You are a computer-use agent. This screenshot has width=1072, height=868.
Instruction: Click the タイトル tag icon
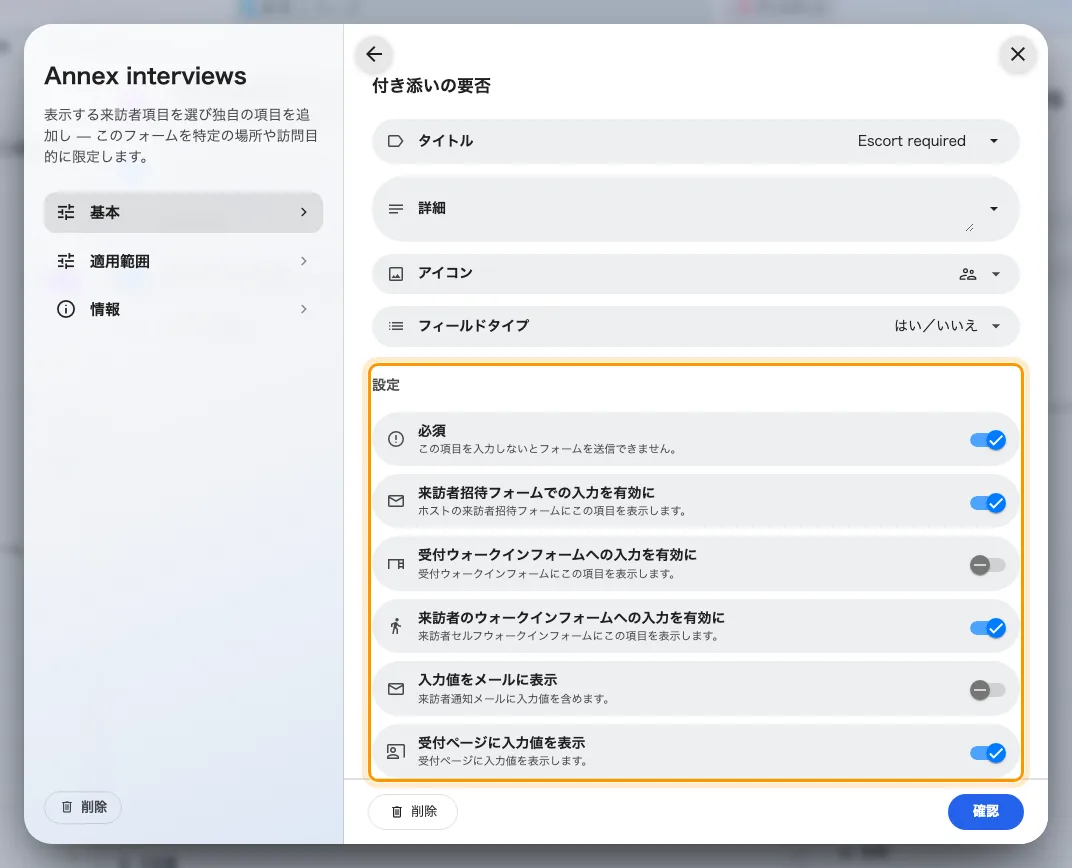coord(395,141)
